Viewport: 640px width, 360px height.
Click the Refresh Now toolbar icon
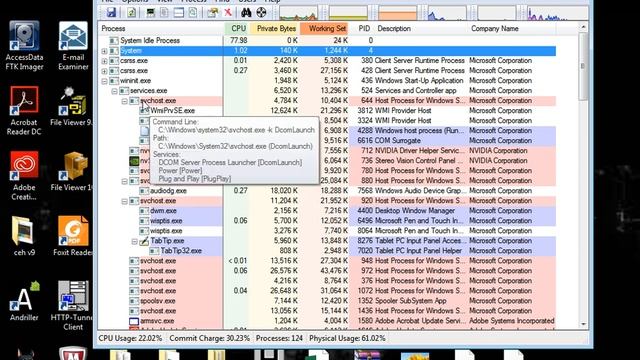tap(131, 12)
